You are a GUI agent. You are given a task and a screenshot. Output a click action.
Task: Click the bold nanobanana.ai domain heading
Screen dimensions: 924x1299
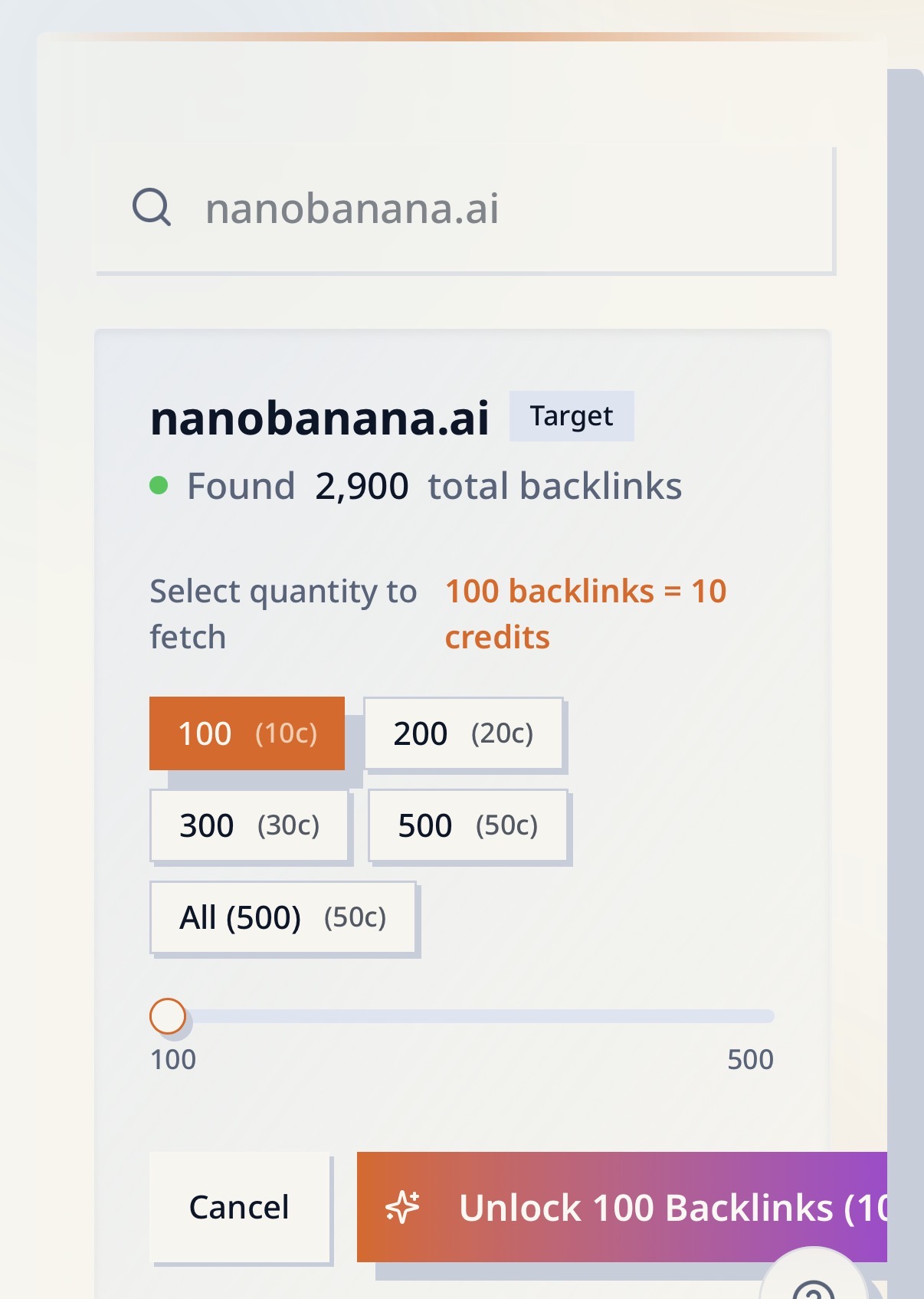319,418
